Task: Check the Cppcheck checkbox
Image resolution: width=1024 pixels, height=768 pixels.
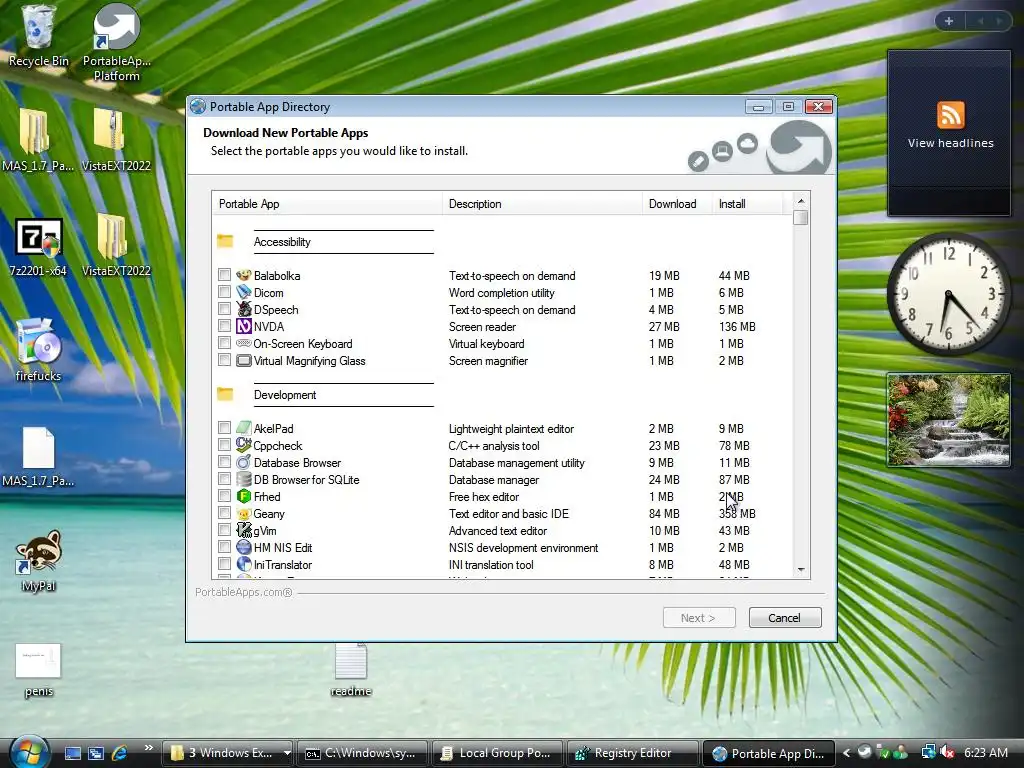Action: (x=224, y=445)
